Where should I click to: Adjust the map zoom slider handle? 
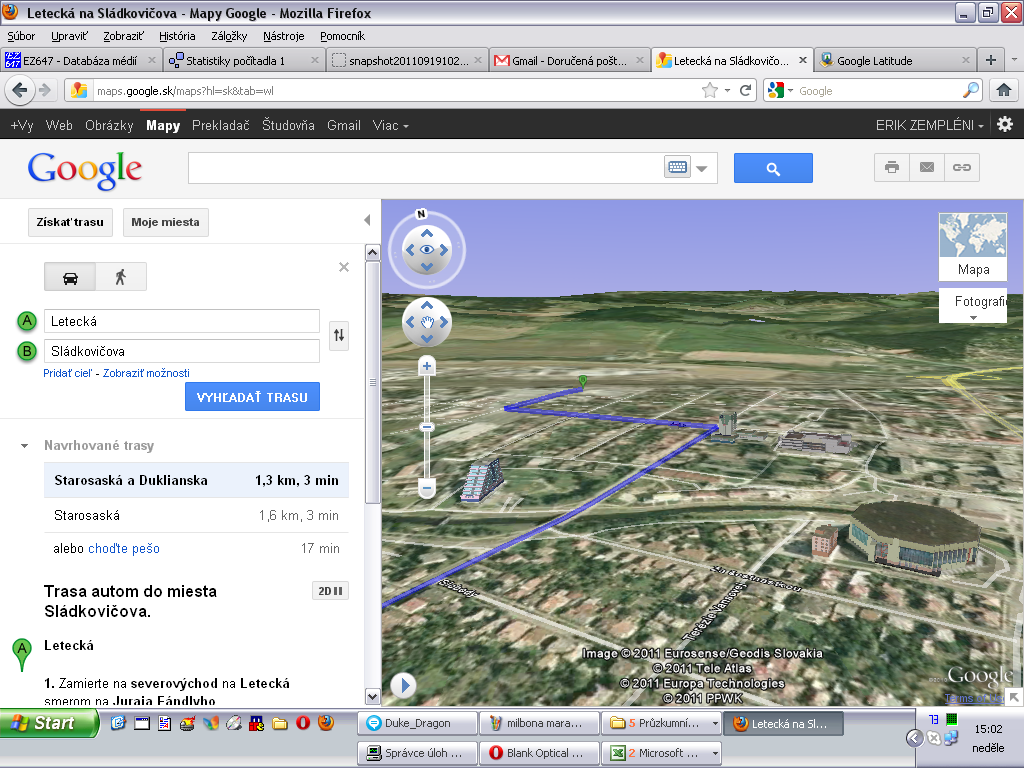click(x=426, y=427)
